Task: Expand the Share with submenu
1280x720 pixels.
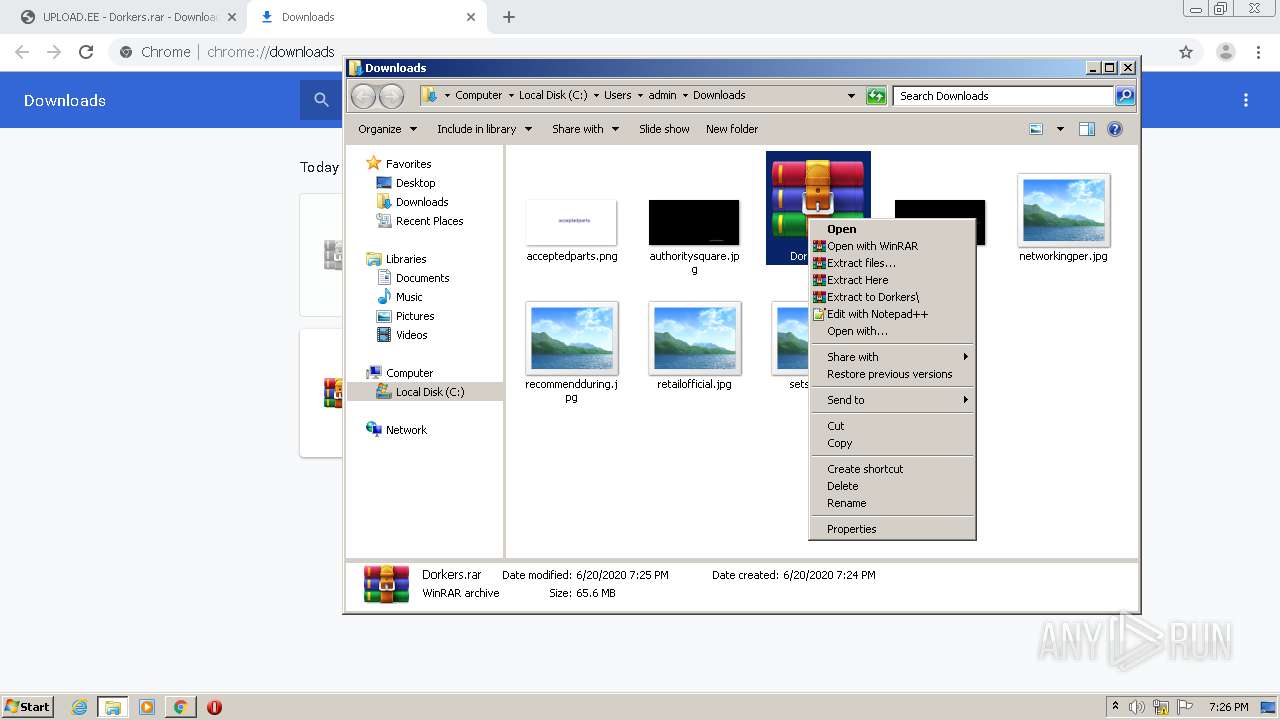Action: point(892,357)
